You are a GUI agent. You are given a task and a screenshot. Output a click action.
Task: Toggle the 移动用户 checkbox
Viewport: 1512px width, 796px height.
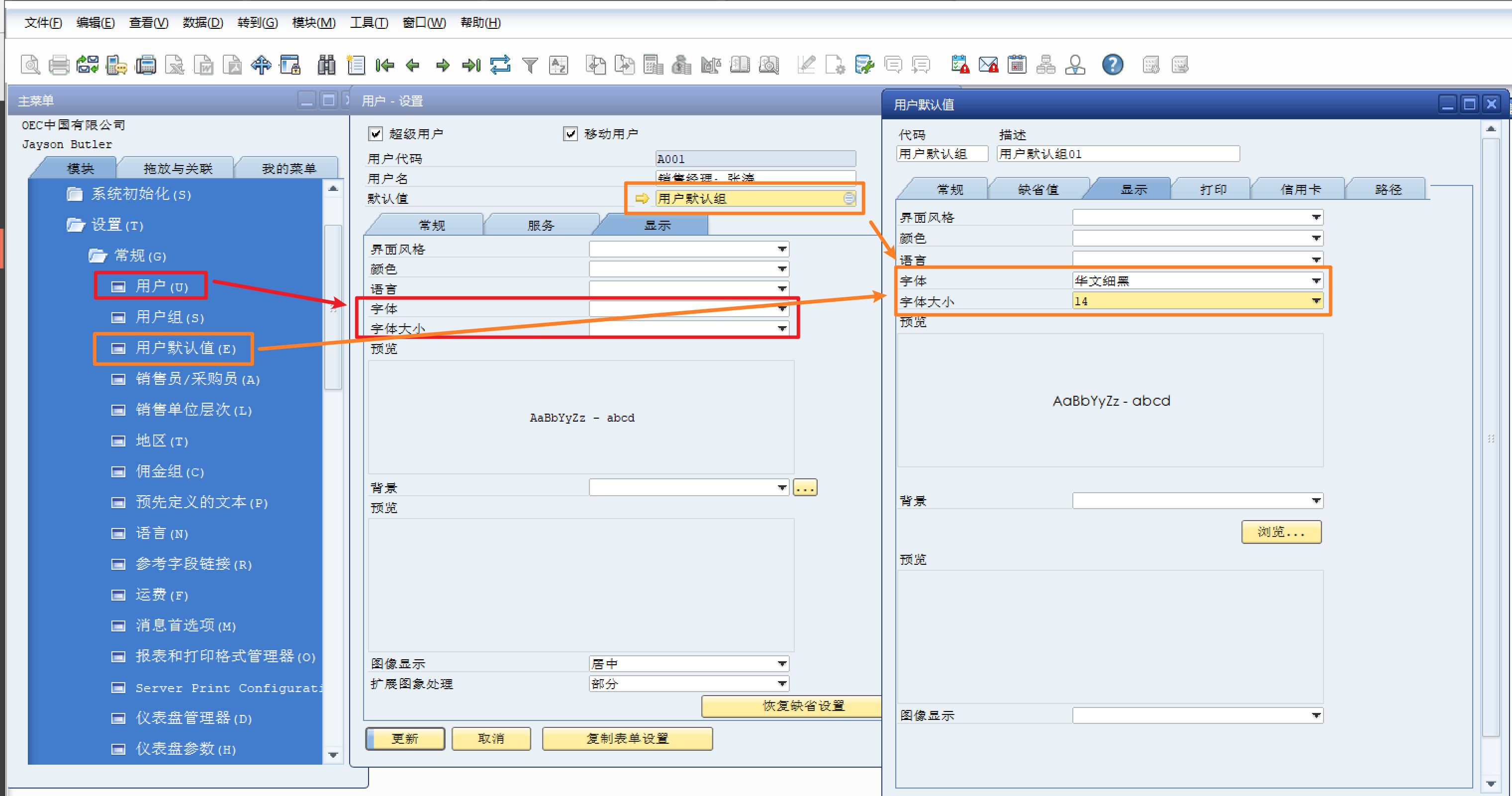(570, 134)
